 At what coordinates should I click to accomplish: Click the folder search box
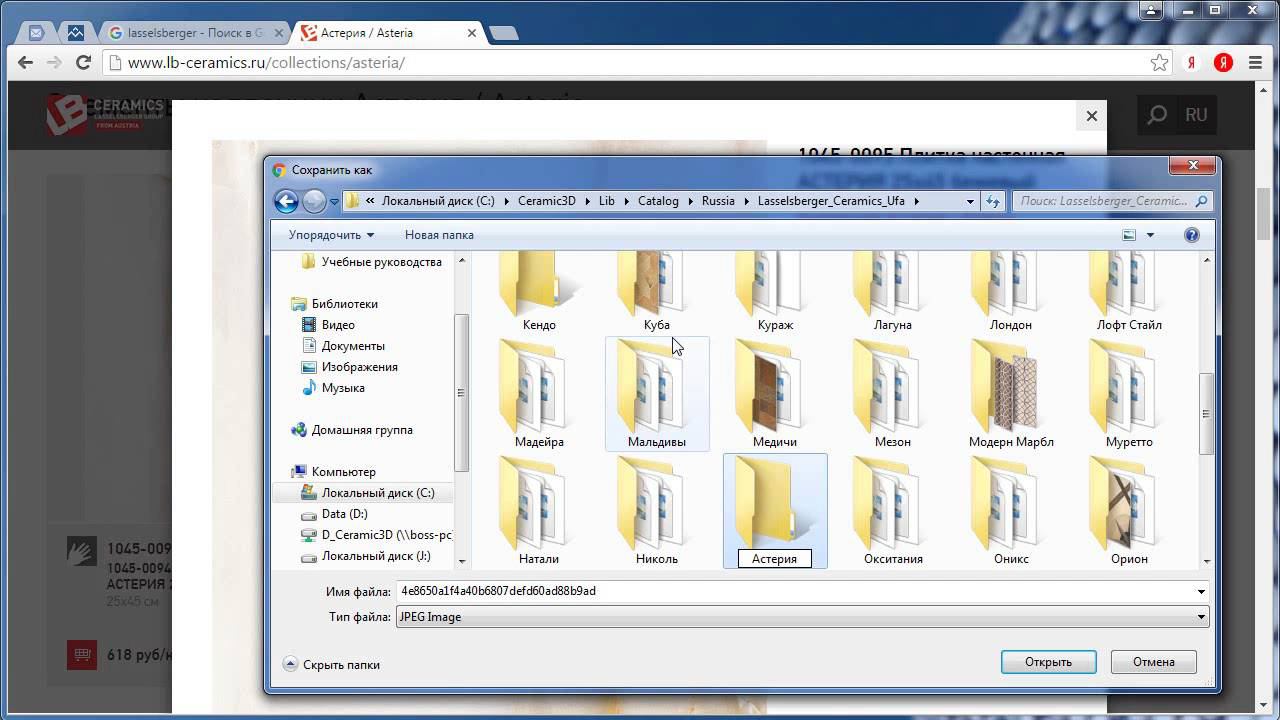click(x=1113, y=201)
